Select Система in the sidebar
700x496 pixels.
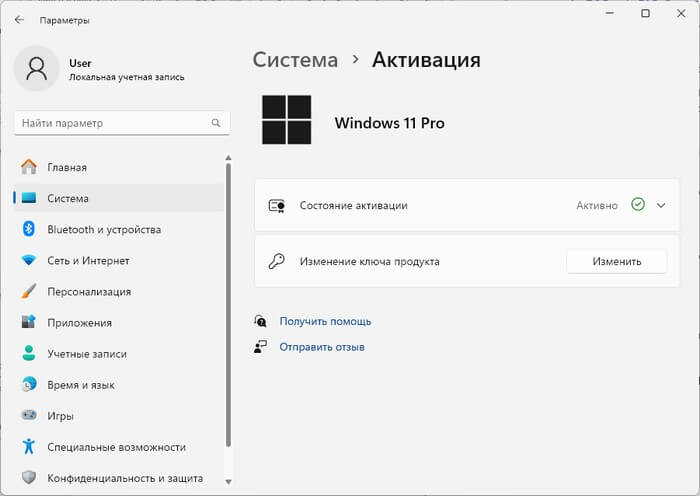[x=119, y=198]
